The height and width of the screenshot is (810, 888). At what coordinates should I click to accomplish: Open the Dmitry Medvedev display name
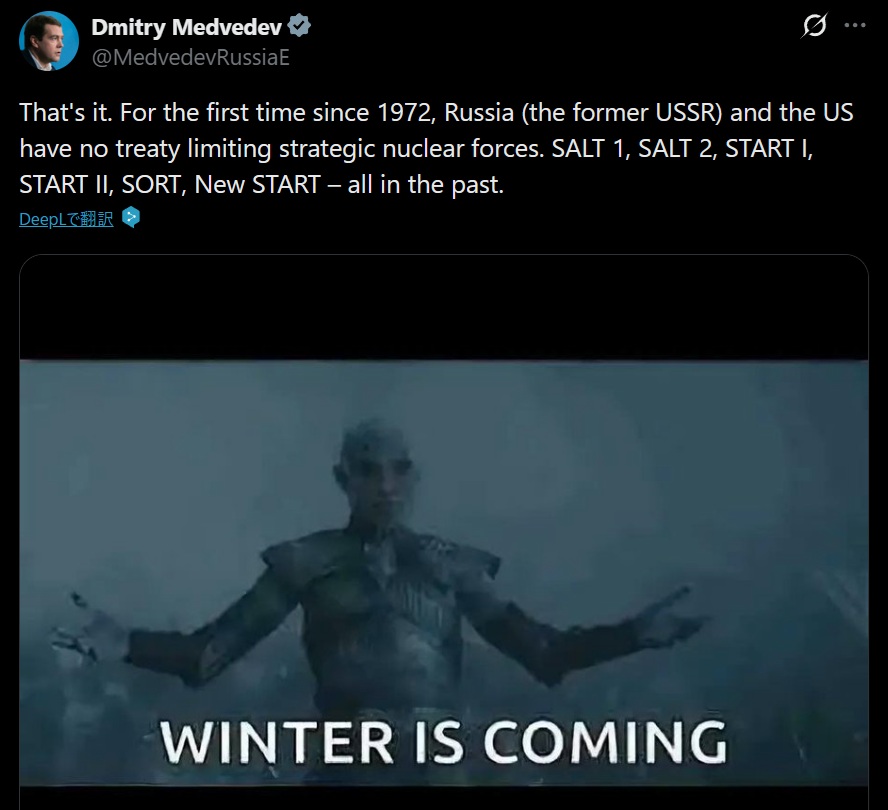[x=186, y=27]
